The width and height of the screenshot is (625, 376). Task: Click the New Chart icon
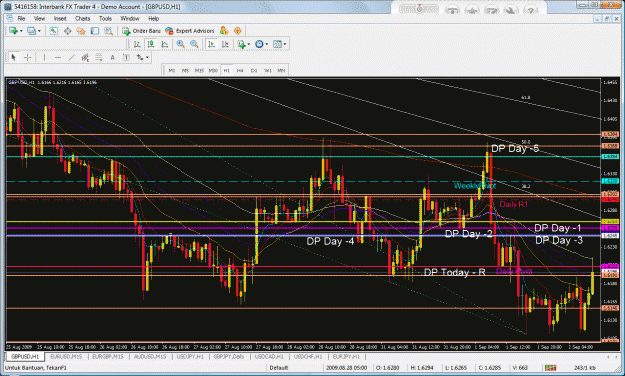(13, 31)
